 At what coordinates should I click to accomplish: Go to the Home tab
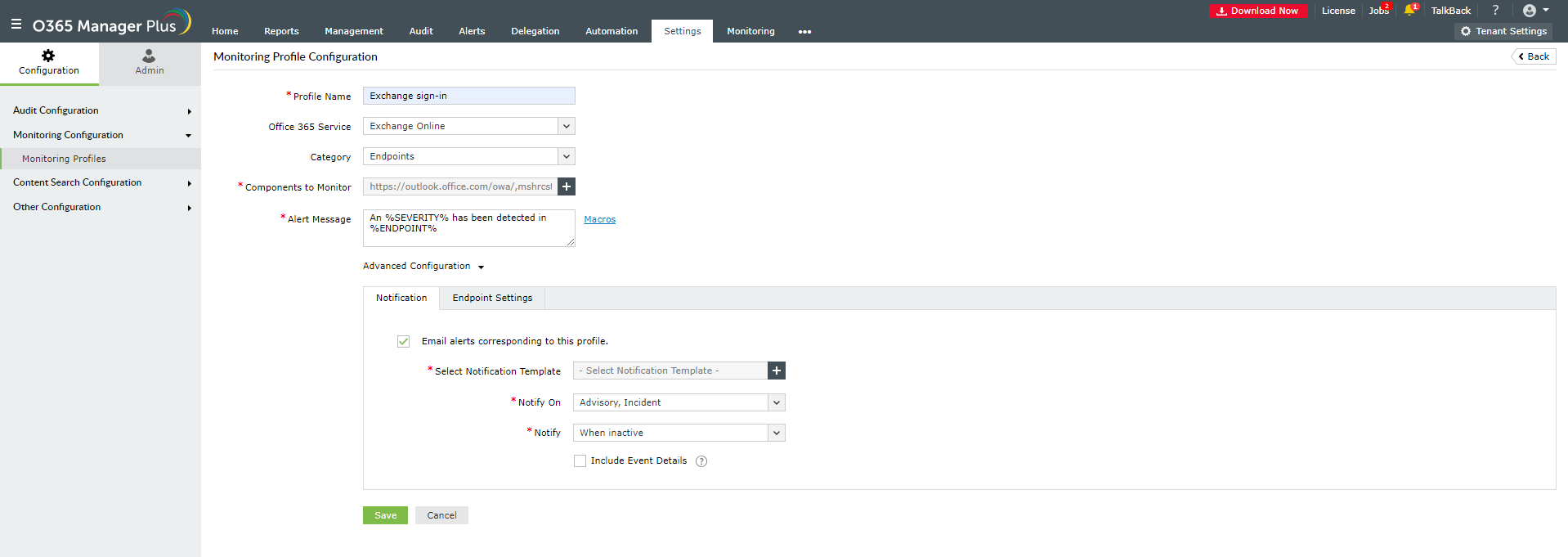click(225, 31)
